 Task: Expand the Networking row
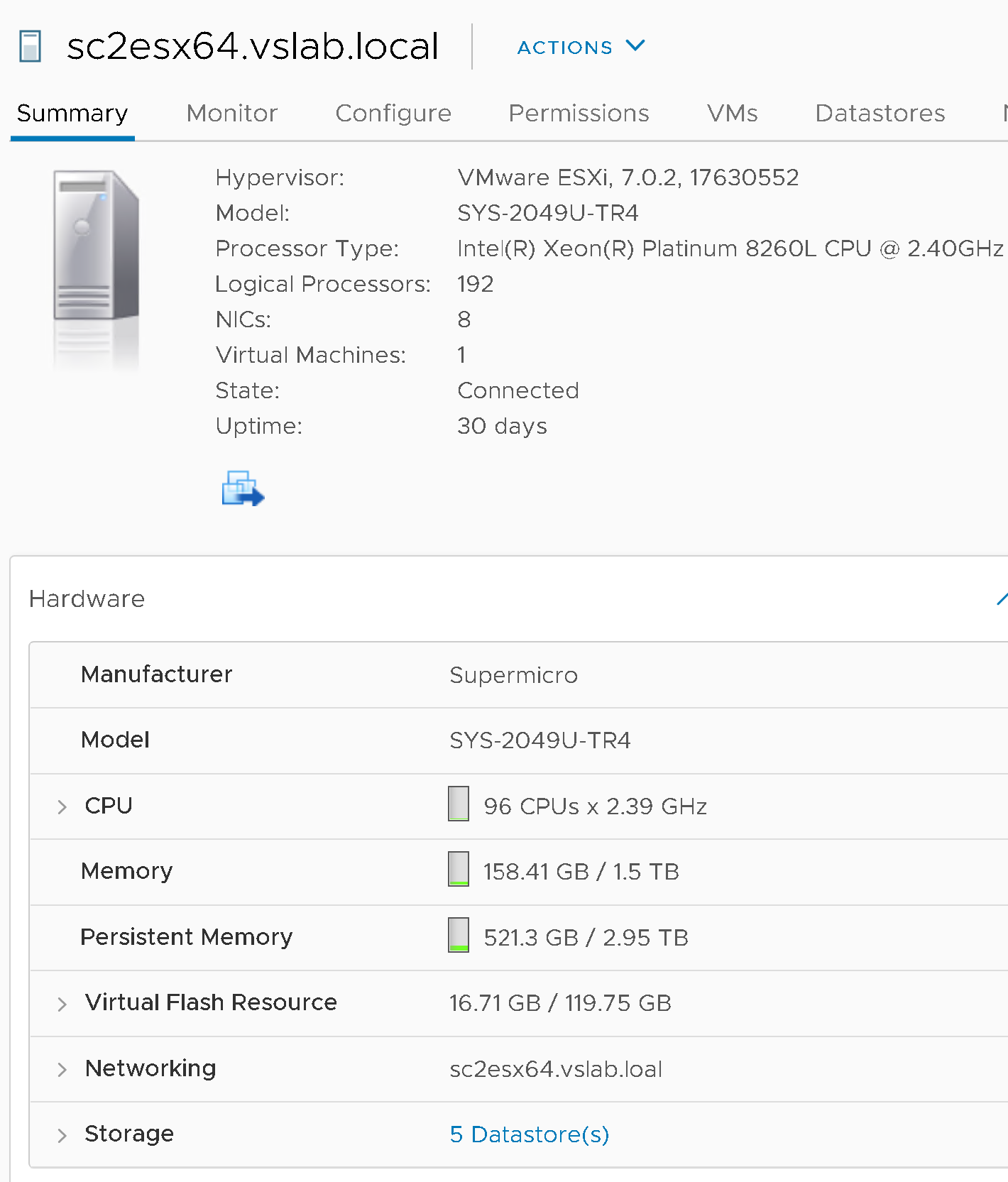(62, 1070)
